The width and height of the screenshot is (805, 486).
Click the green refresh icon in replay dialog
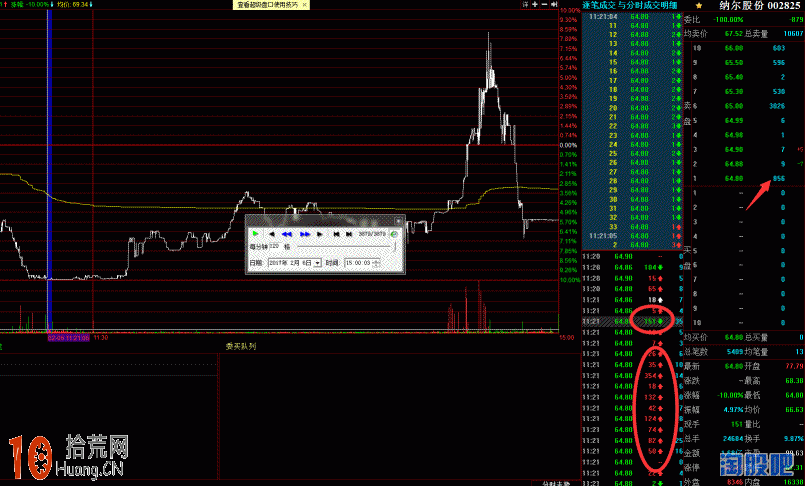(394, 234)
